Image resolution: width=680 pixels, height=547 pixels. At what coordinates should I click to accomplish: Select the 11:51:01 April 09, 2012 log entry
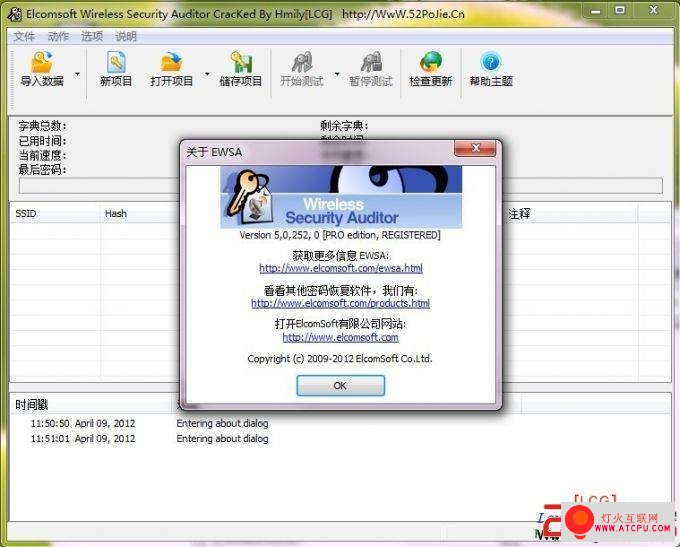pyautogui.click(x=150, y=439)
